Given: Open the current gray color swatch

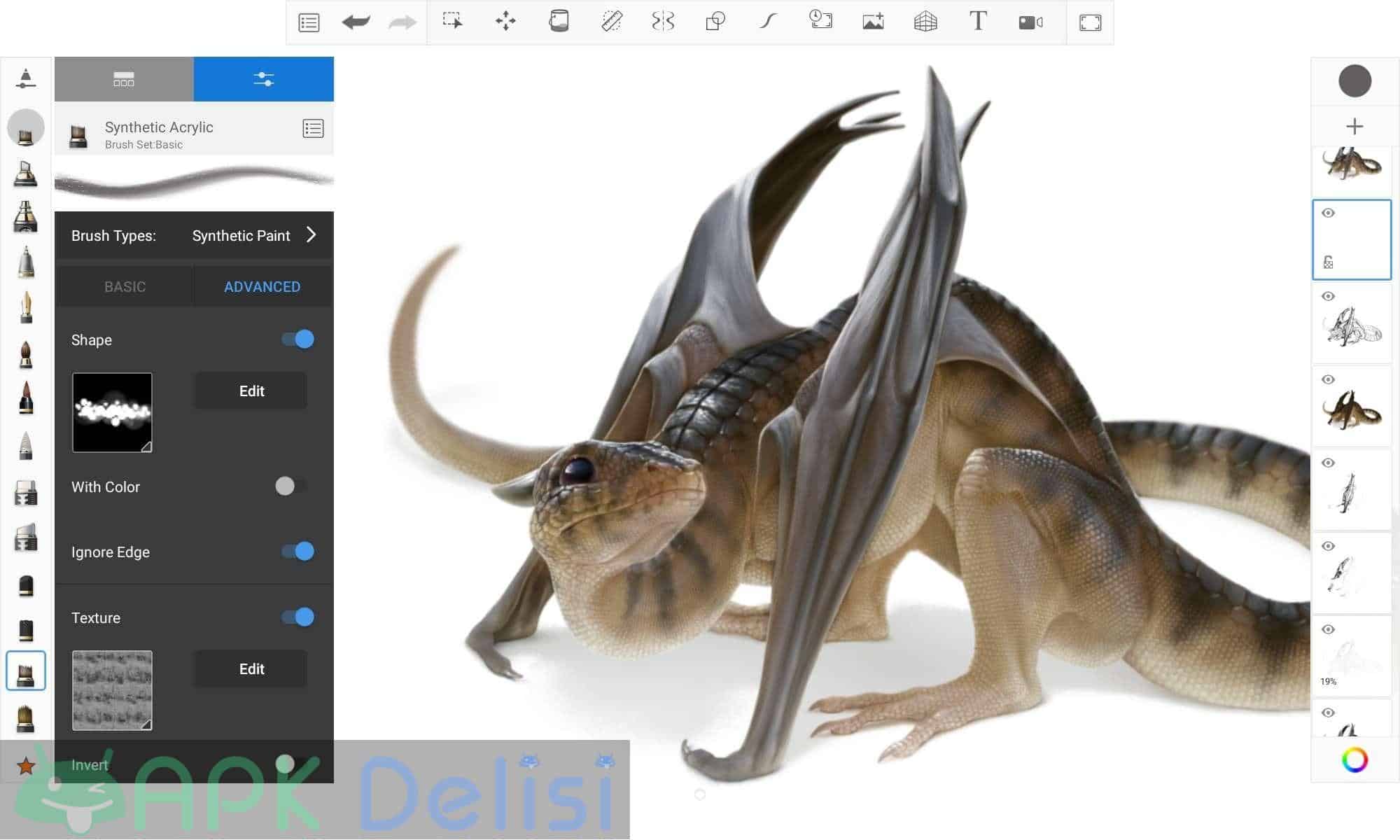Looking at the screenshot, I should [x=1354, y=80].
